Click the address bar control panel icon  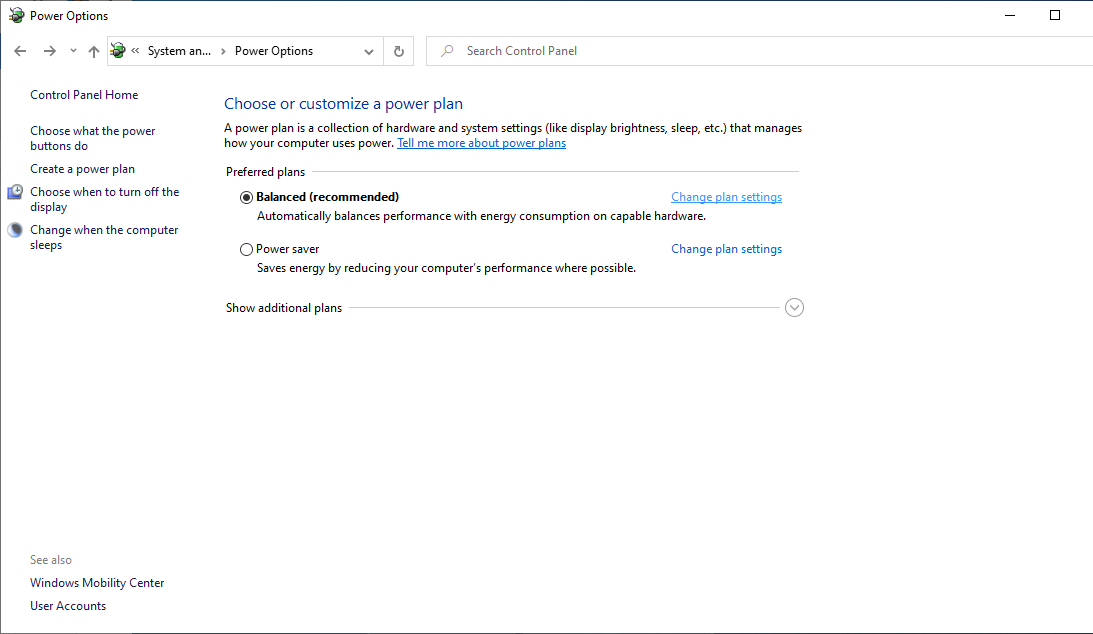point(118,50)
